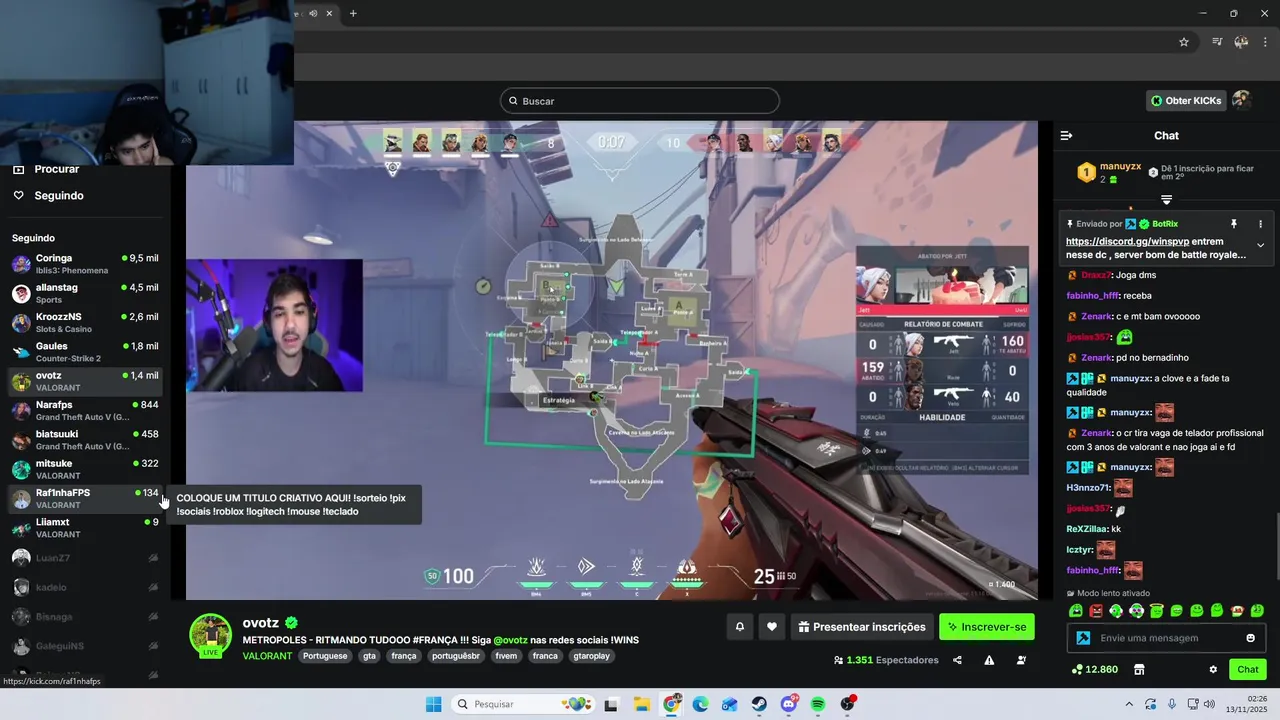Open Discord from the taskbar
The width and height of the screenshot is (1280, 720).
(x=789, y=704)
